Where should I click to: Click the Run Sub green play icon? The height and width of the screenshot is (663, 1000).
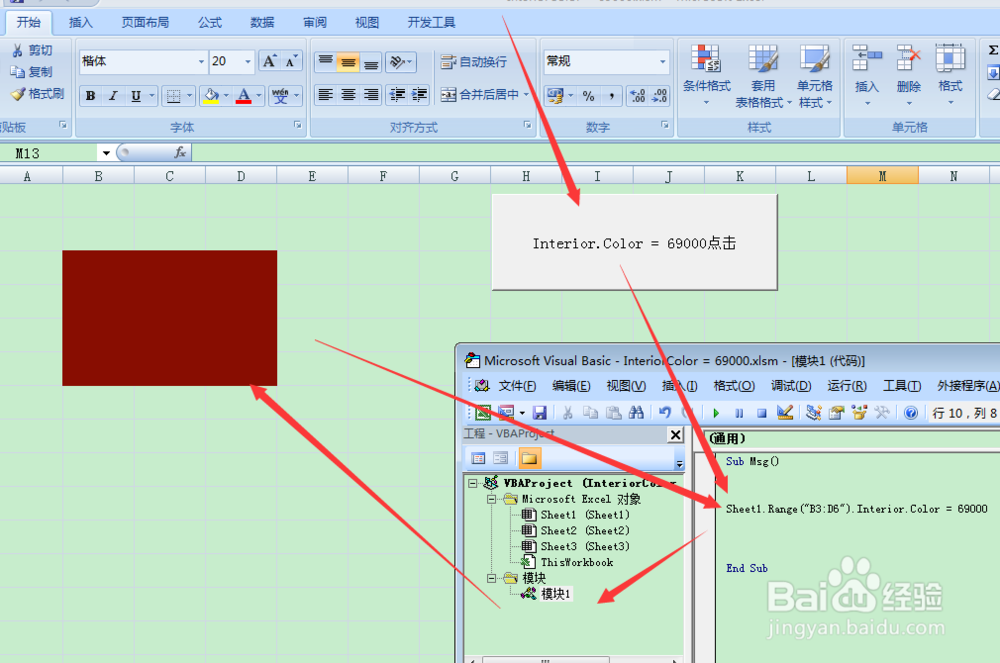pos(716,413)
